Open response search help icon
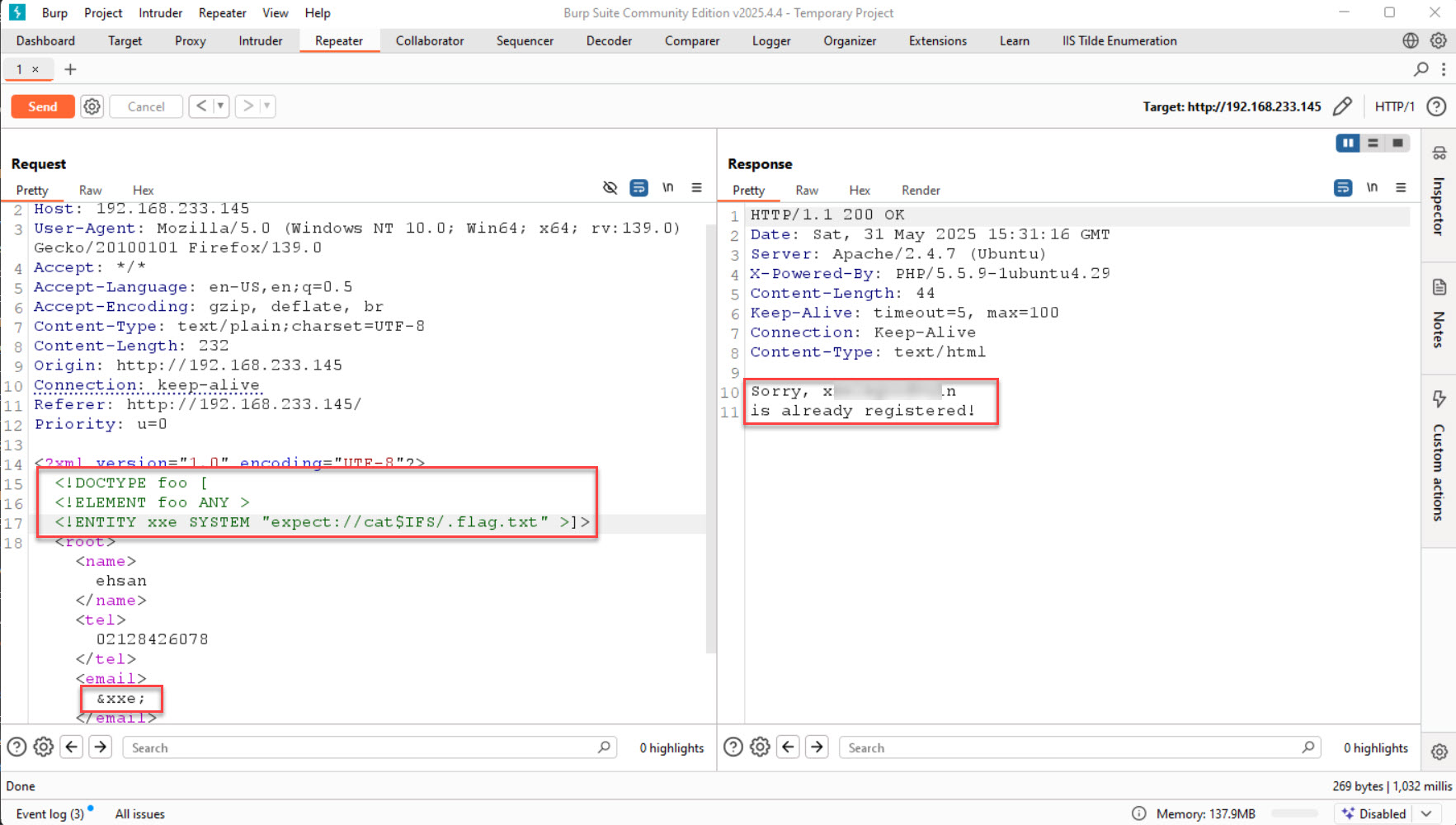 pos(733,747)
